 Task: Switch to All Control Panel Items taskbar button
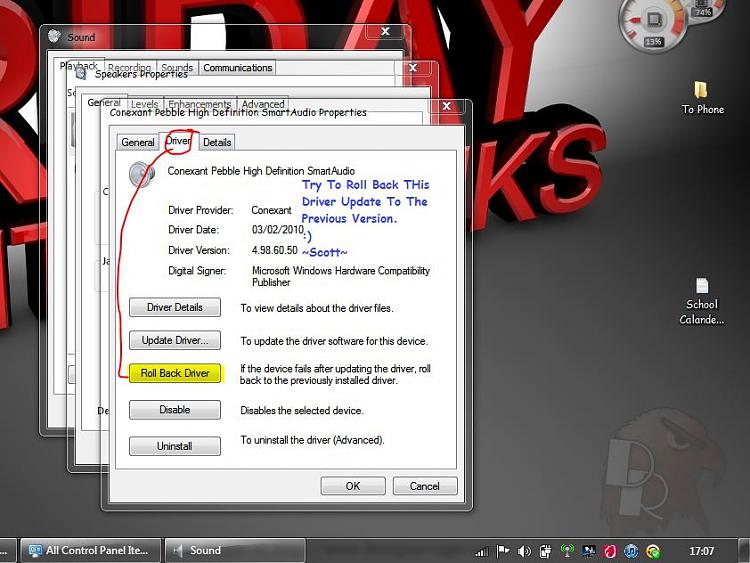pos(91,551)
